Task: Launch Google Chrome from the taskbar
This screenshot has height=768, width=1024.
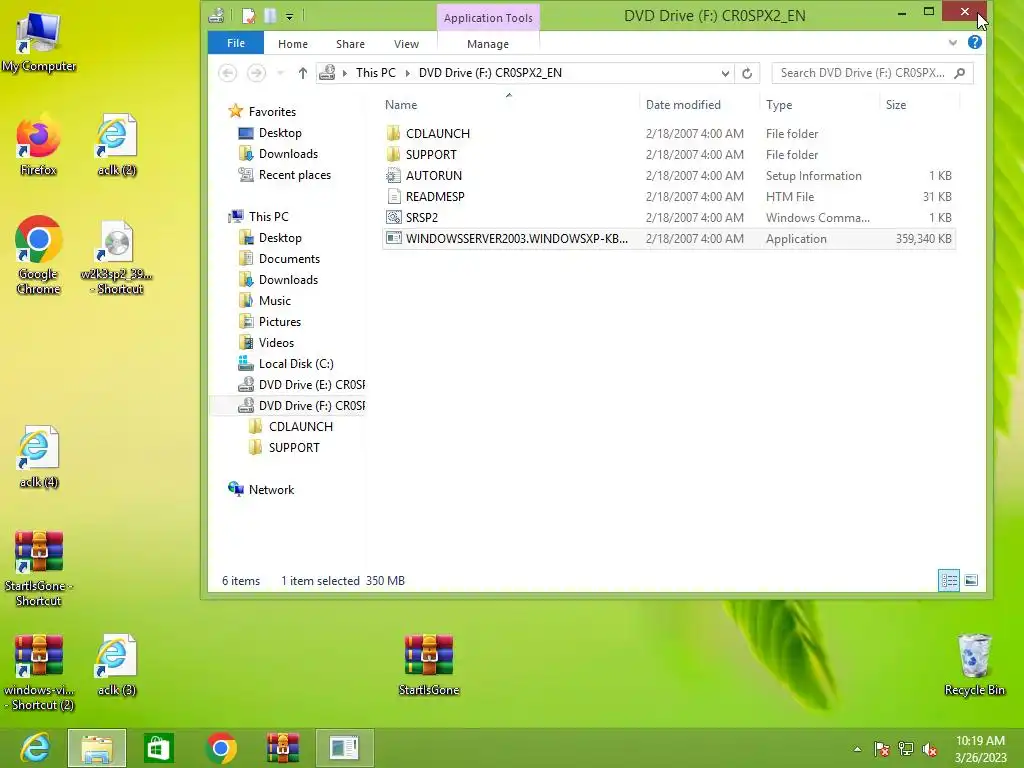Action: pos(221,748)
